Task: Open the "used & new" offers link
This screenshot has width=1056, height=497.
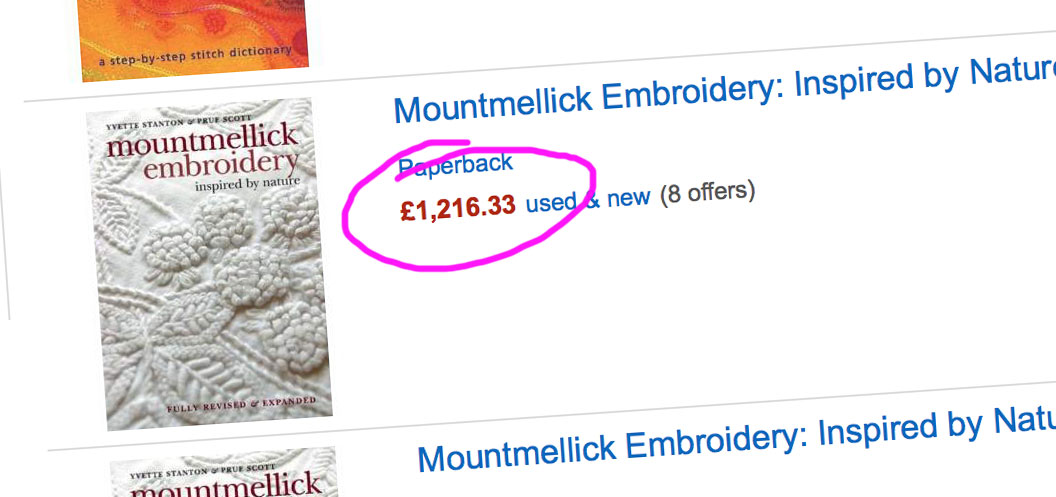Action: tap(588, 199)
